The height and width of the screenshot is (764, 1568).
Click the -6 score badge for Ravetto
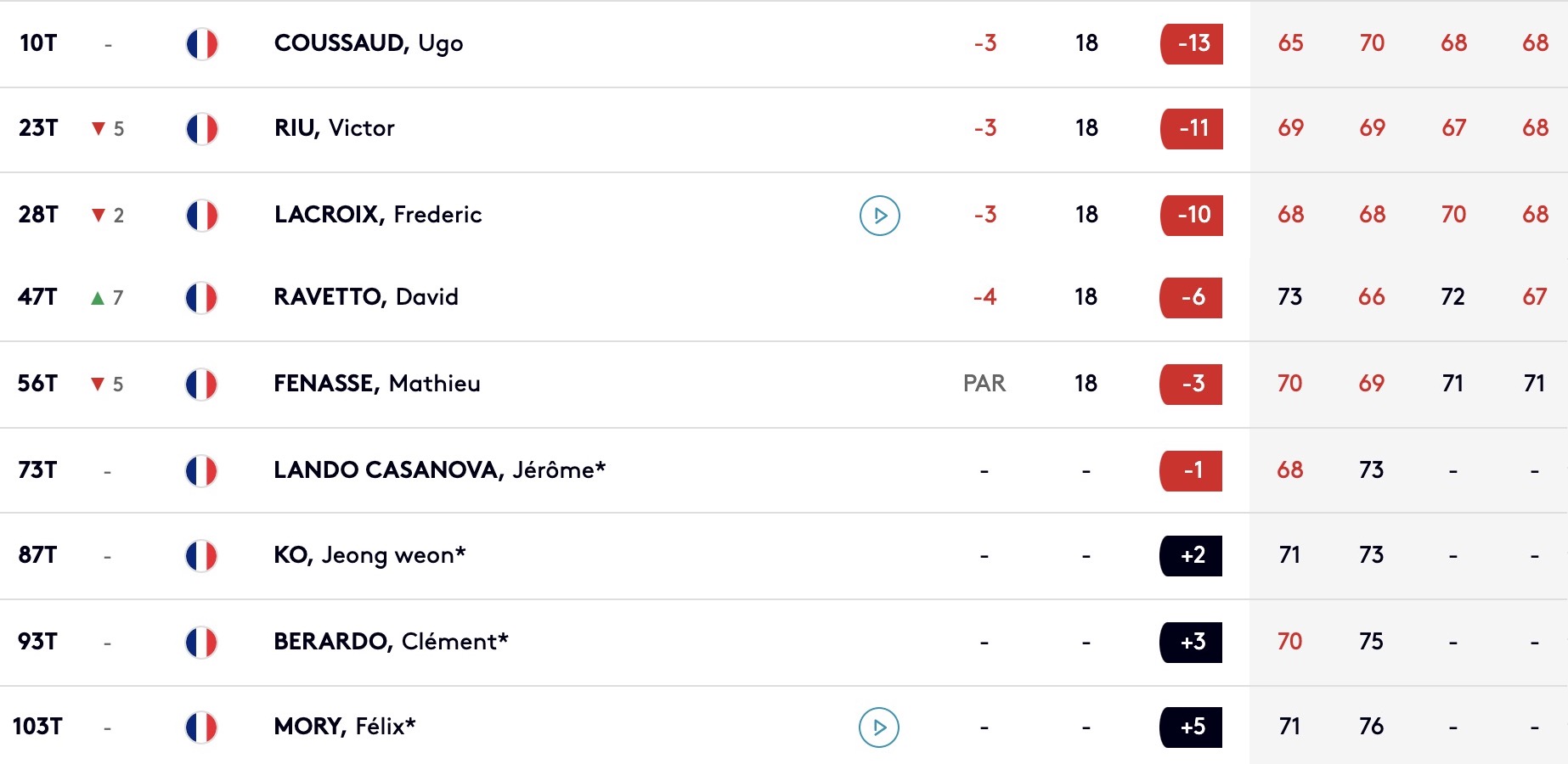click(x=1191, y=297)
